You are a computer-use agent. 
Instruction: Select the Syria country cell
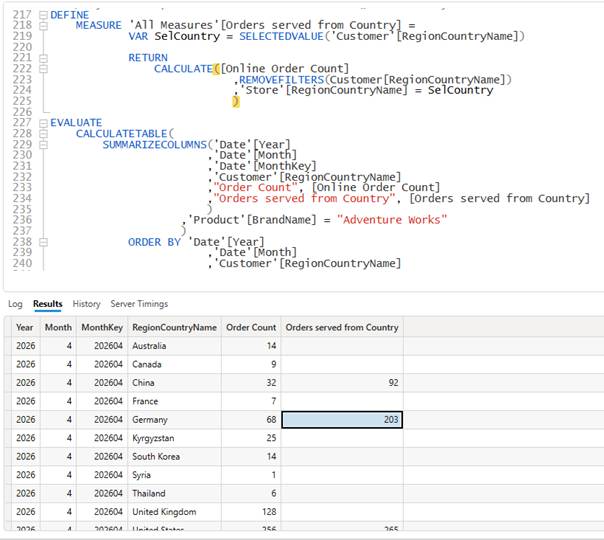pyautogui.click(x=174, y=475)
